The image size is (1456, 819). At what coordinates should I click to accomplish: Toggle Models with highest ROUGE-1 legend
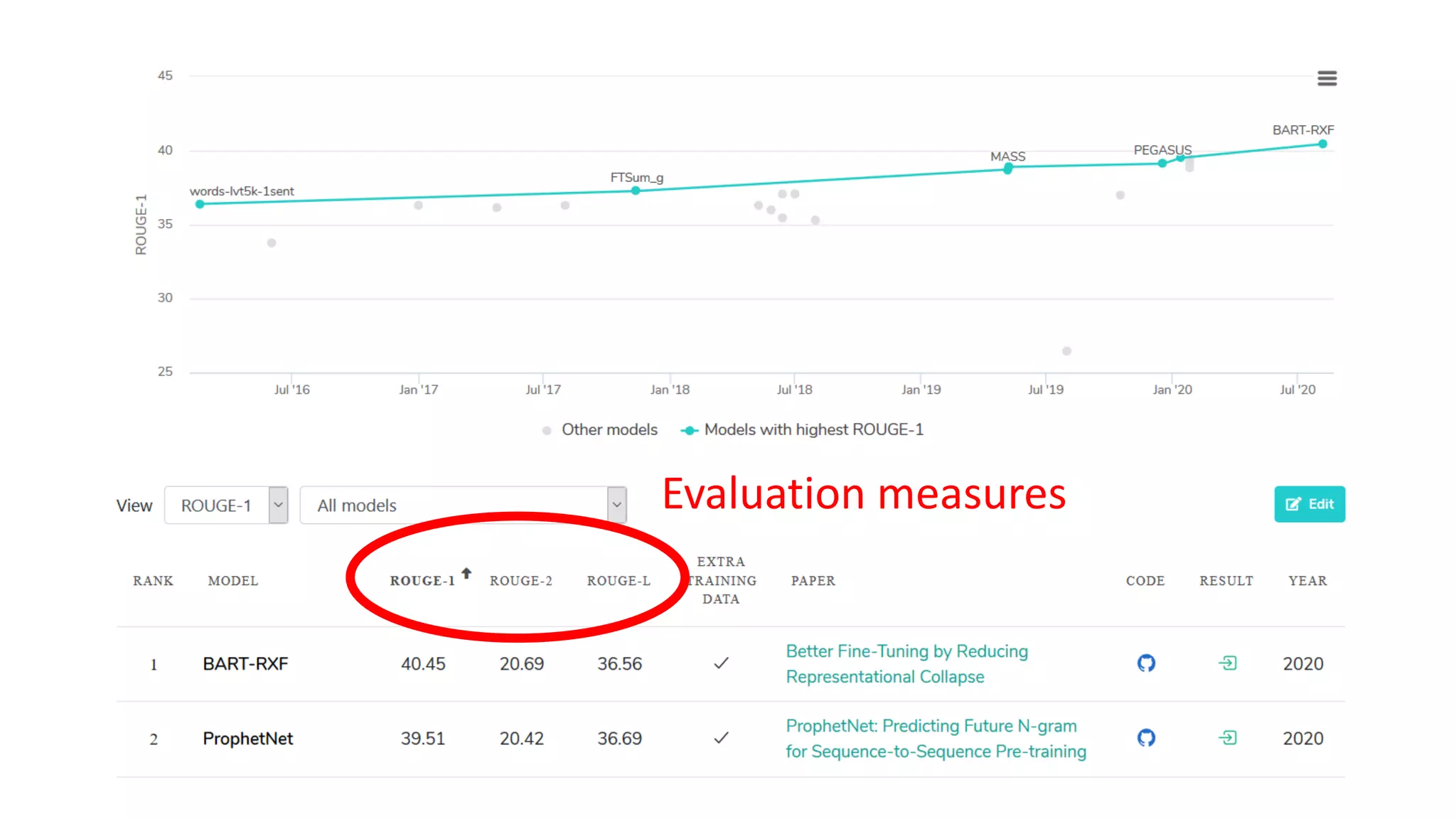(x=813, y=430)
